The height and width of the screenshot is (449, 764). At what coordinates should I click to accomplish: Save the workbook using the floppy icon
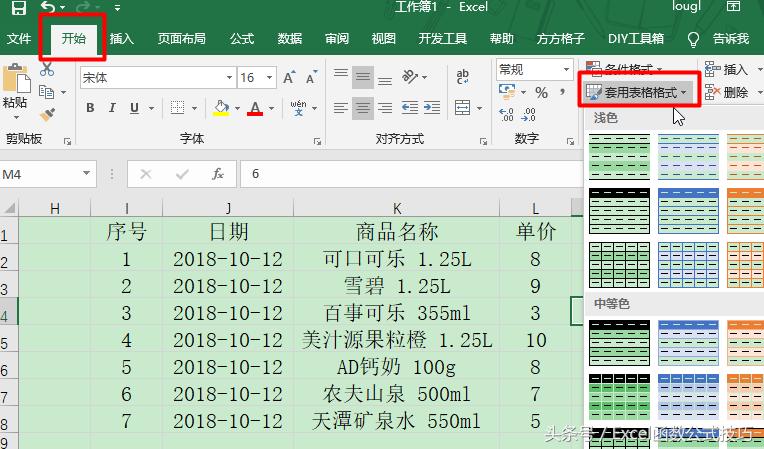[19, 7]
